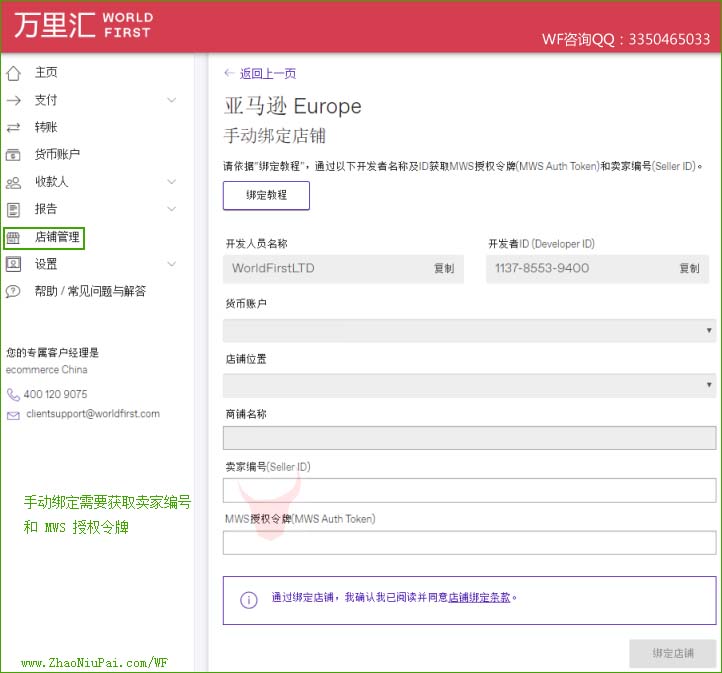Viewport: 722px width, 673px height.
Task: Click into the MWS Auth Token field
Action: tap(469, 543)
